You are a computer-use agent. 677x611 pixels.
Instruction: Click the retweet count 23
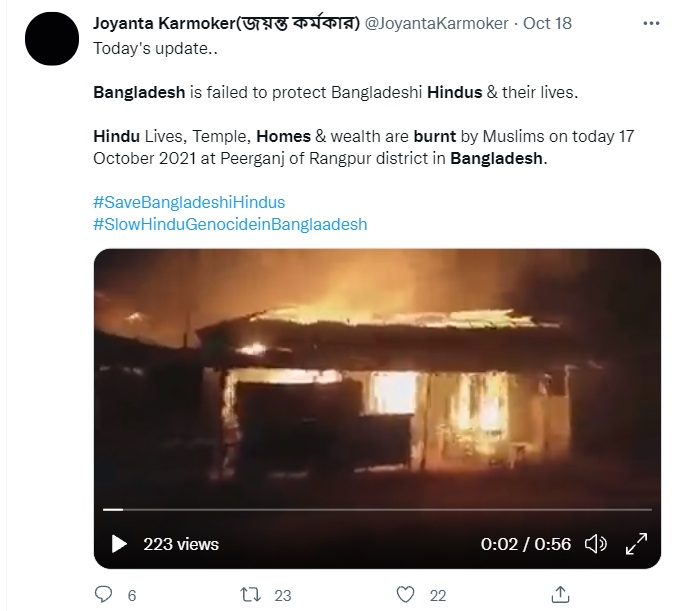click(x=283, y=595)
